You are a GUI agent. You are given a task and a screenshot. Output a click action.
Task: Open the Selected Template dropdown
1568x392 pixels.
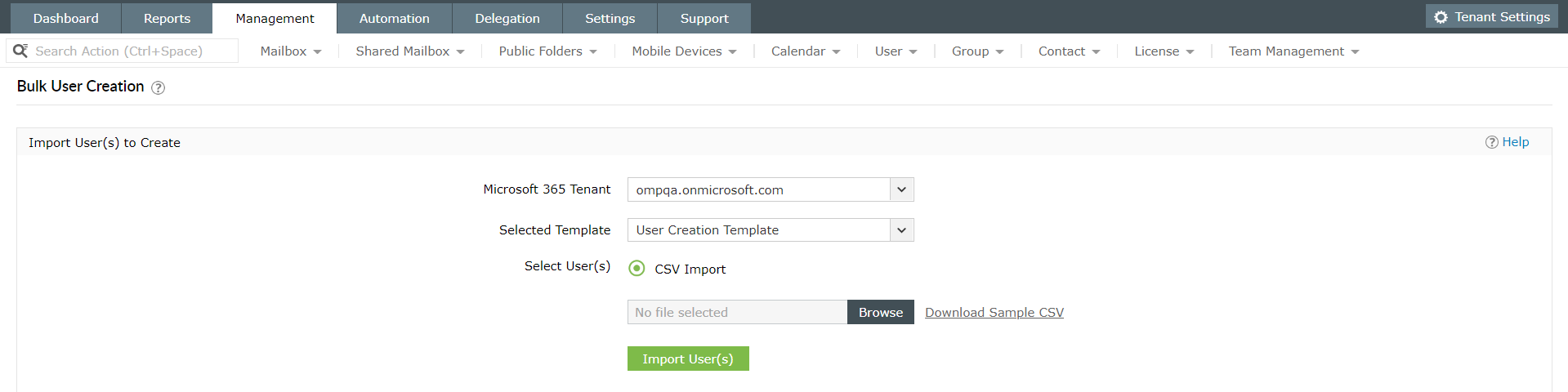901,230
